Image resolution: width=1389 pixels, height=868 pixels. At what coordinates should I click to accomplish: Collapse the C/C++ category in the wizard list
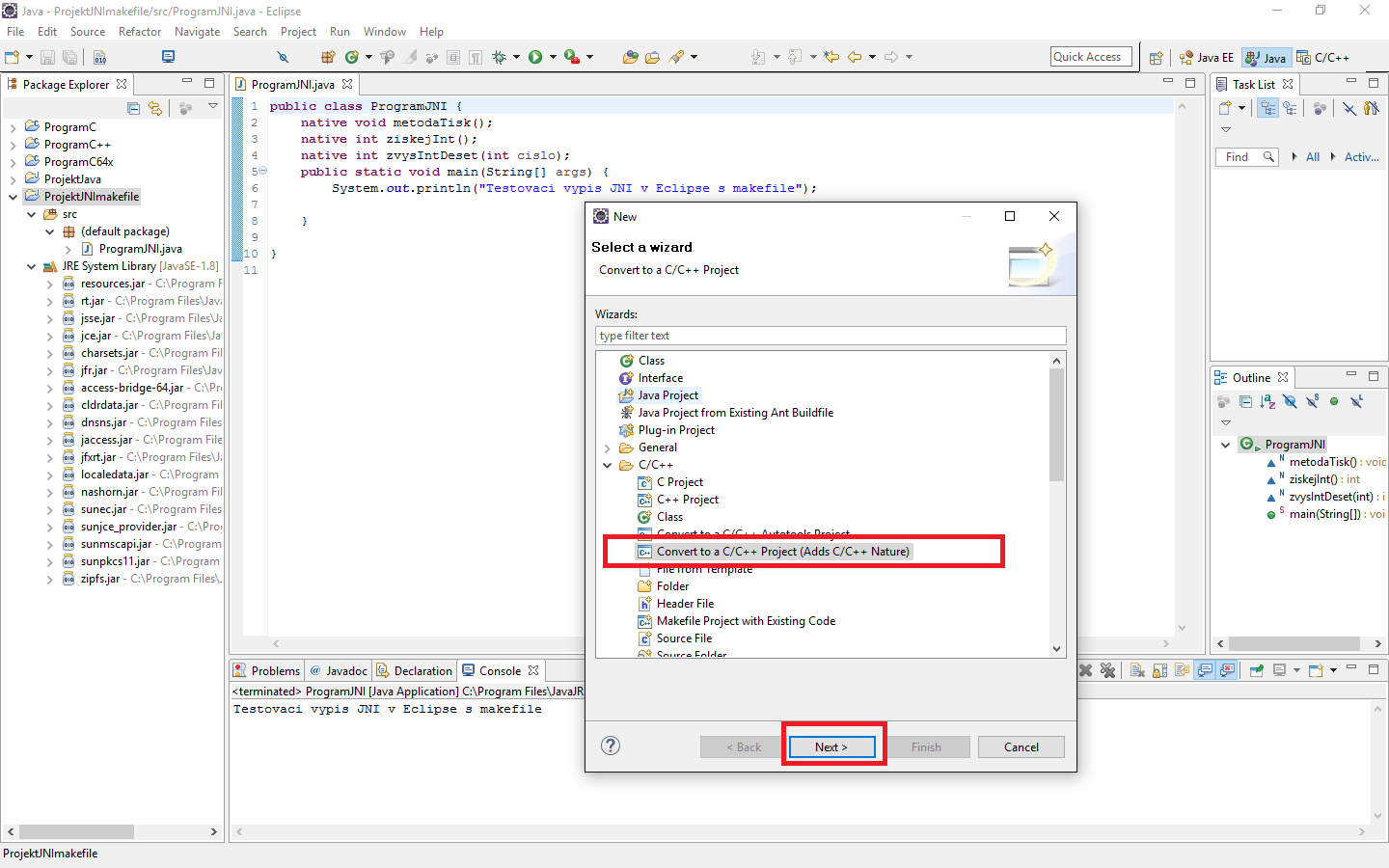pos(607,464)
